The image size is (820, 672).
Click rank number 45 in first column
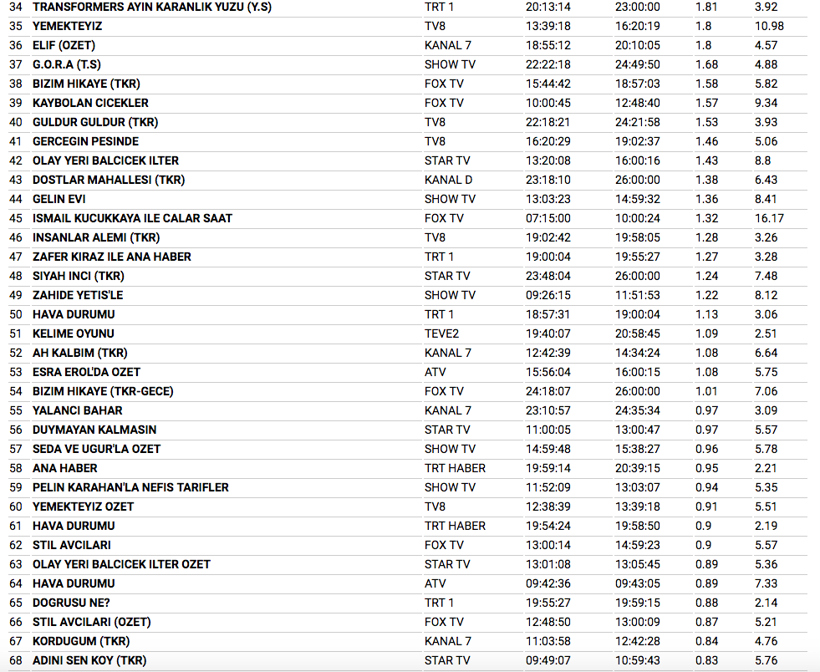pyautogui.click(x=15, y=218)
